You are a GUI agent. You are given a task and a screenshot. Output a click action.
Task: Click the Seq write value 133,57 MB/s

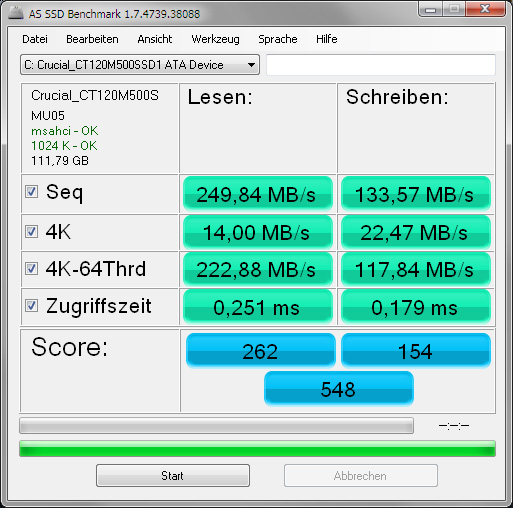pos(416,194)
